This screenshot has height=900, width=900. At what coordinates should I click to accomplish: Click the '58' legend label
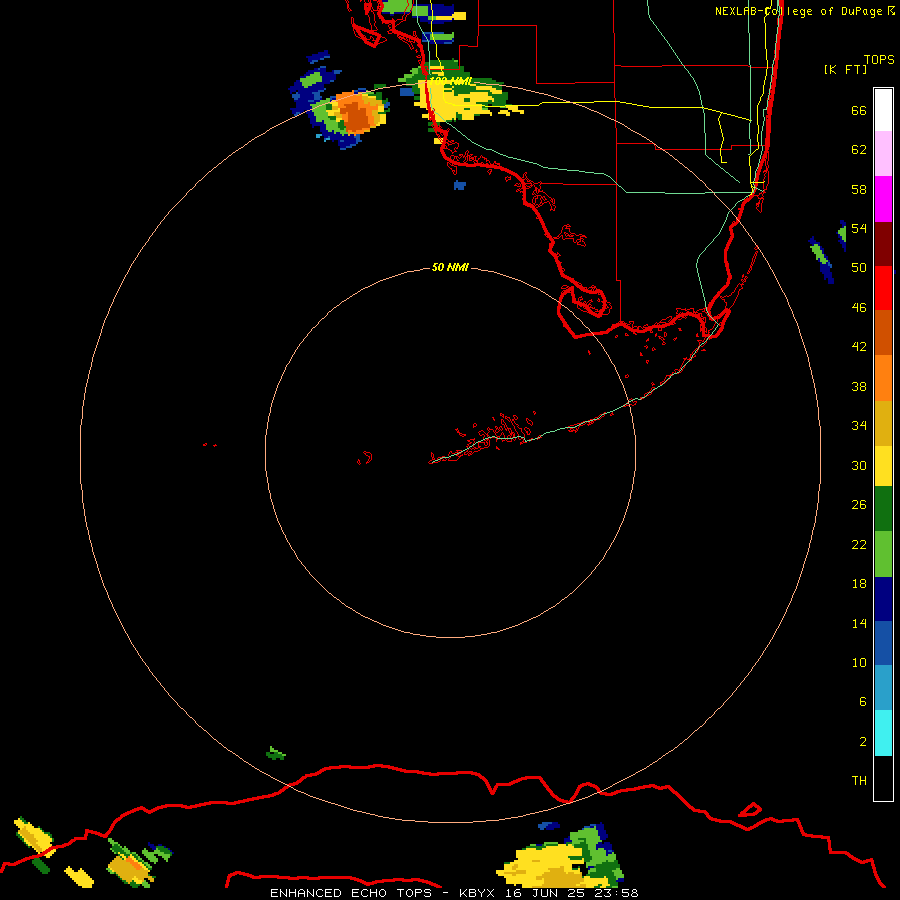(859, 189)
